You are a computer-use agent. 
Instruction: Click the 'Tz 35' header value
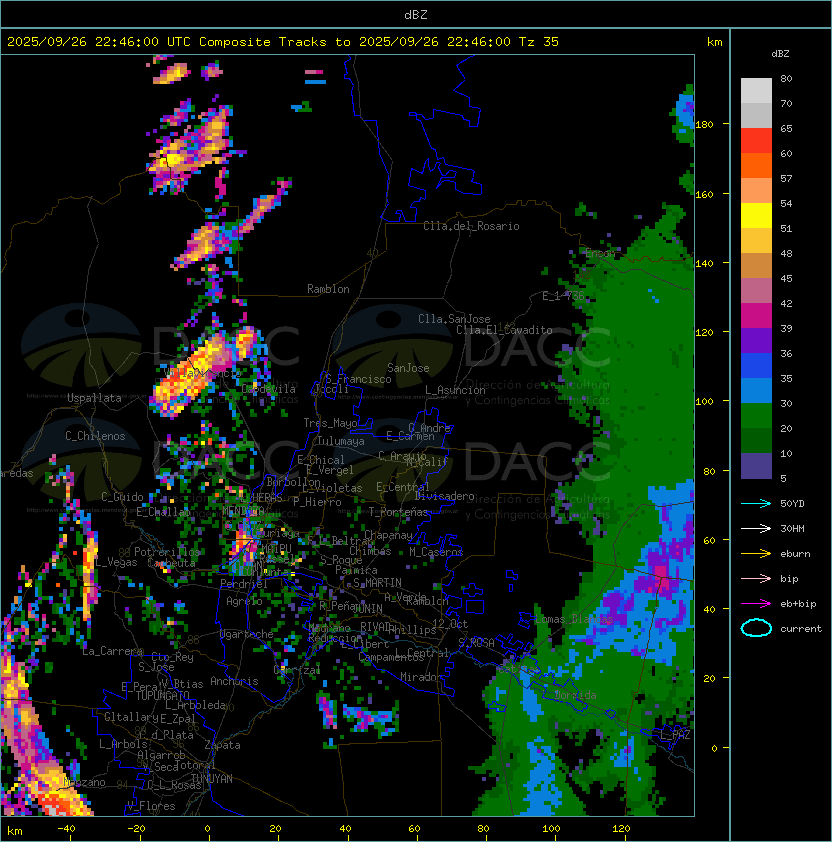[x=539, y=42]
